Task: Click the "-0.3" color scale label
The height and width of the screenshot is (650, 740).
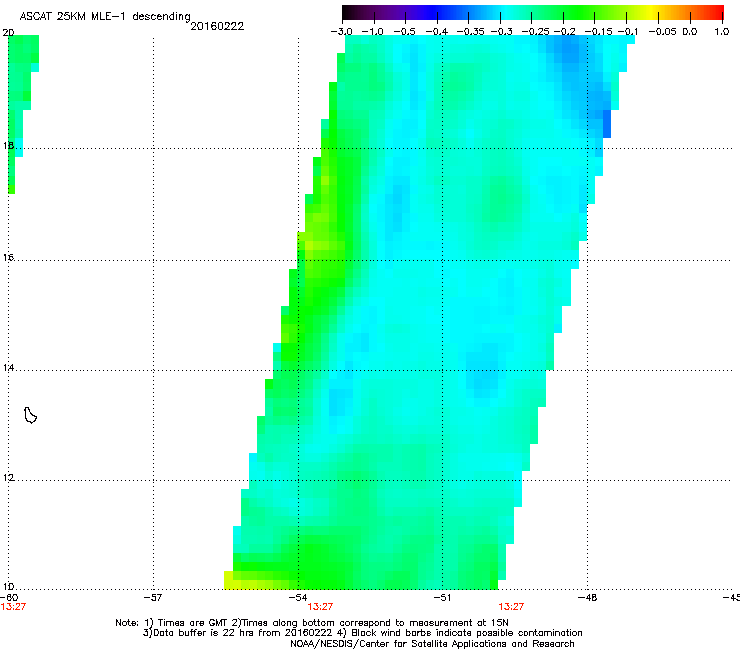Action: pyautogui.click(x=502, y=32)
